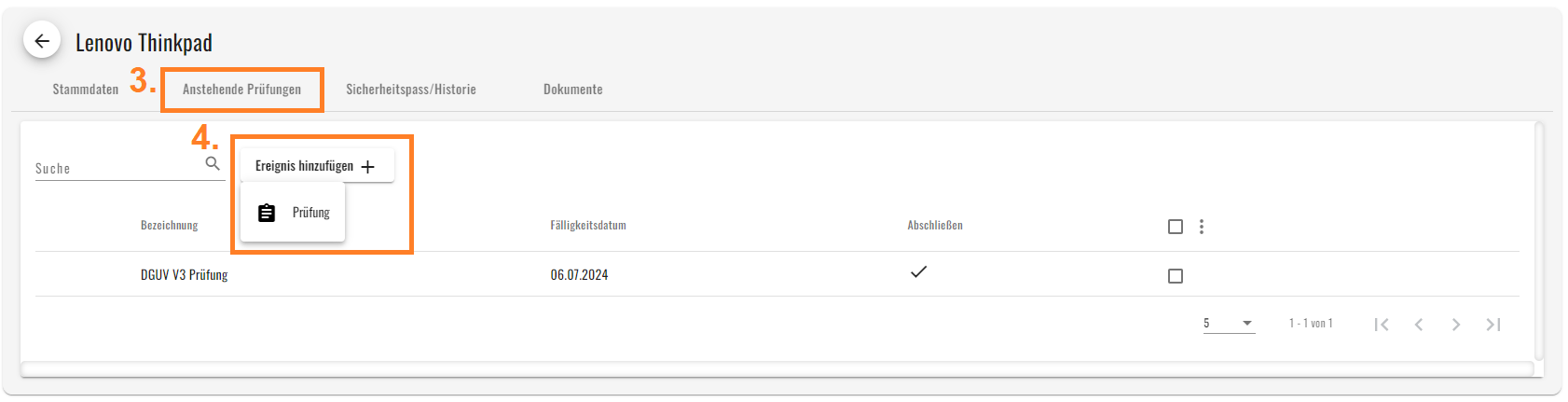1568x402 pixels.
Task: Expand the rows-per-page dropdown
Action: (1229, 324)
